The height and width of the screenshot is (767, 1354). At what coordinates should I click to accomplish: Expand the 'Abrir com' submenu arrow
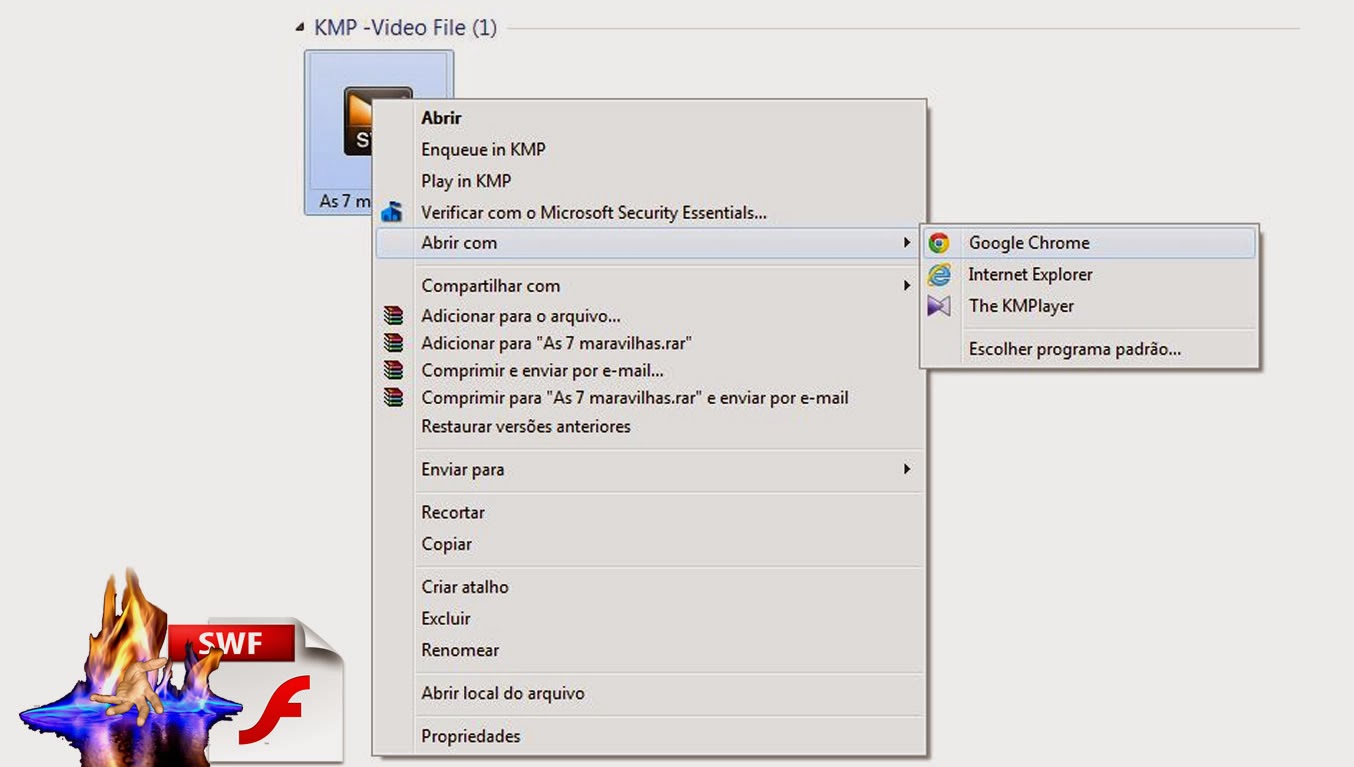906,243
